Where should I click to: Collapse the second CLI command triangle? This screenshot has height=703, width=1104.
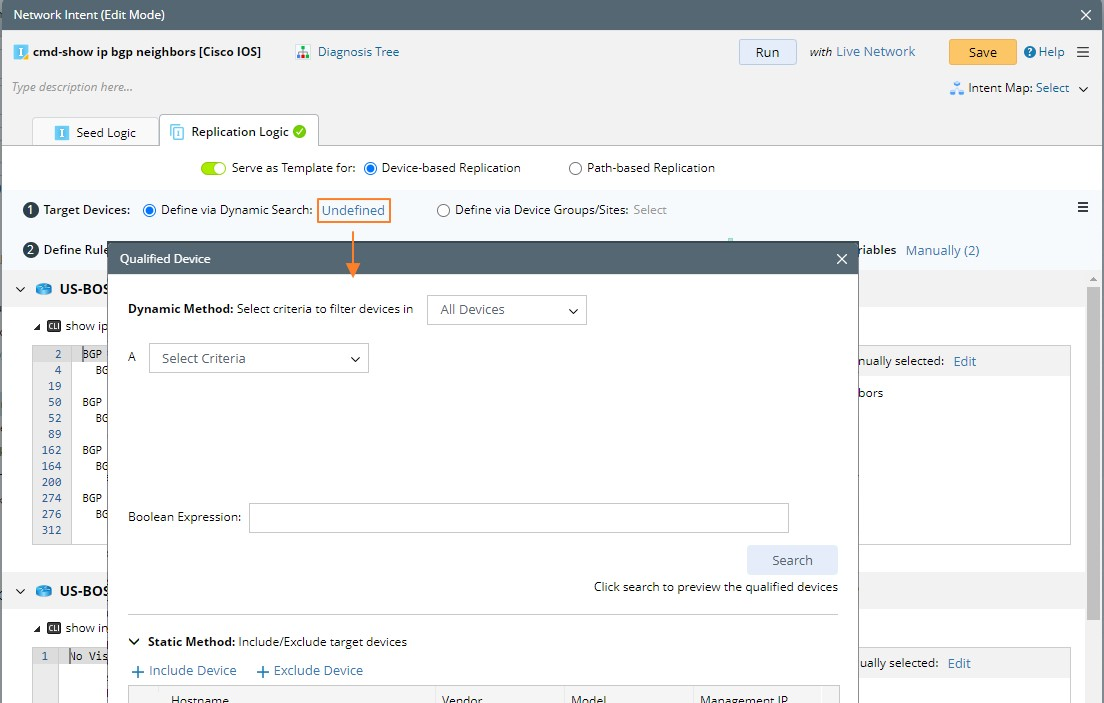(x=37, y=629)
